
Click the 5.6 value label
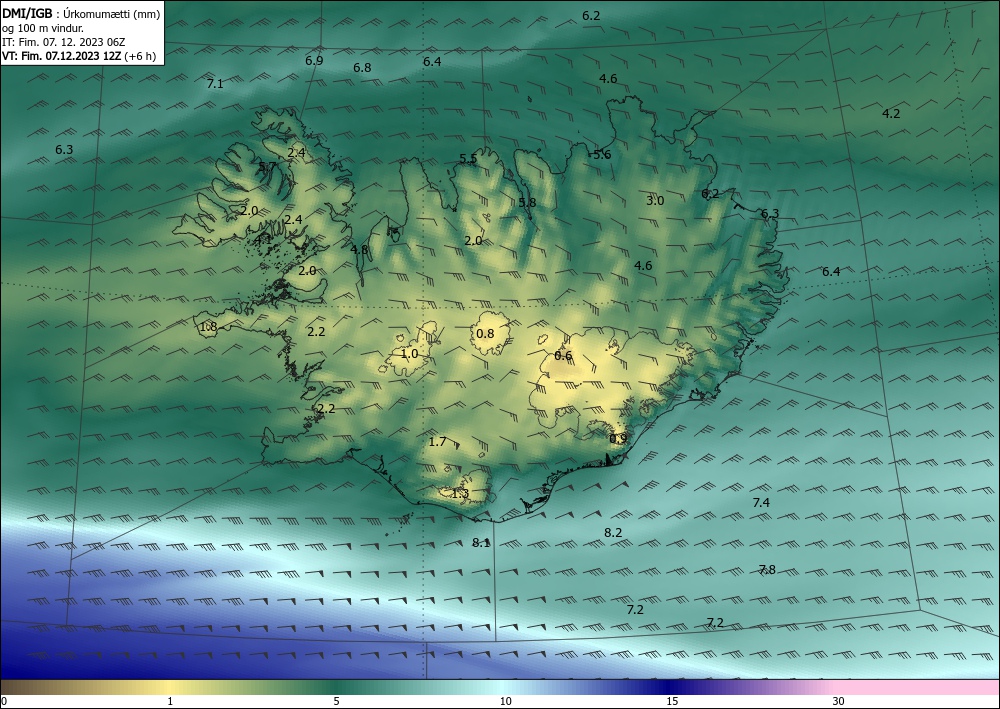[x=602, y=154]
